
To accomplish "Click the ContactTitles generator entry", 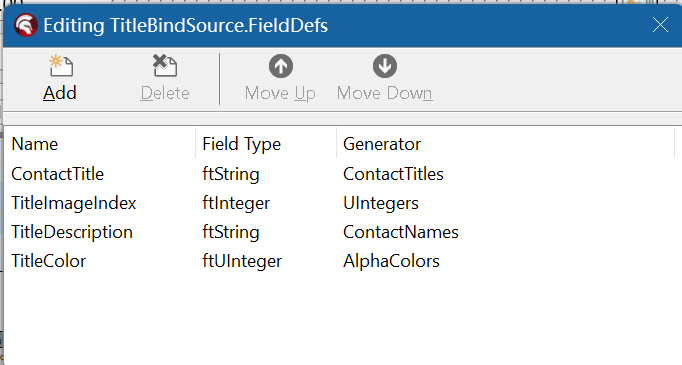I will [393, 174].
